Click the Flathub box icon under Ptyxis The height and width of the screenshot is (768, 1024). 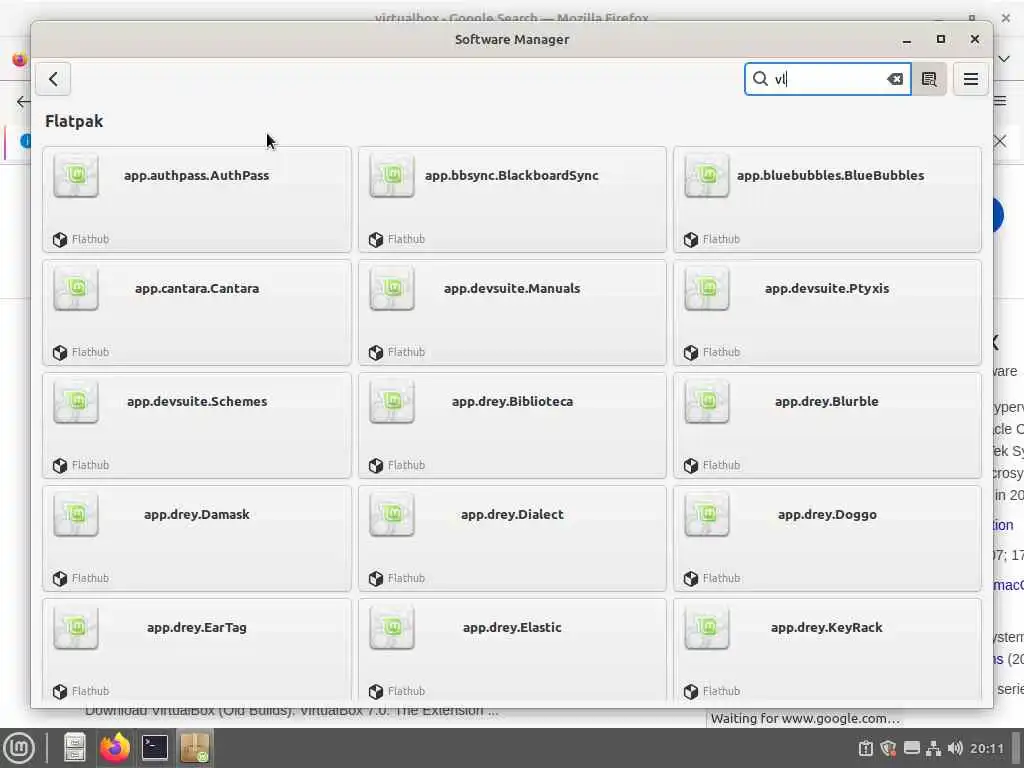(691, 353)
